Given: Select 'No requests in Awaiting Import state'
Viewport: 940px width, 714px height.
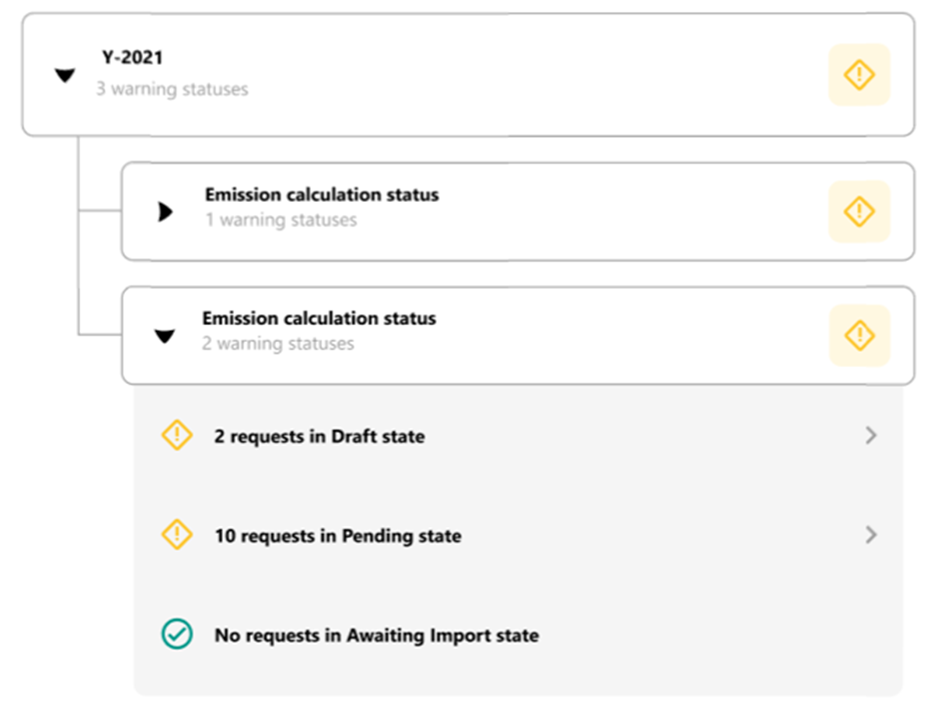Looking at the screenshot, I should [376, 635].
